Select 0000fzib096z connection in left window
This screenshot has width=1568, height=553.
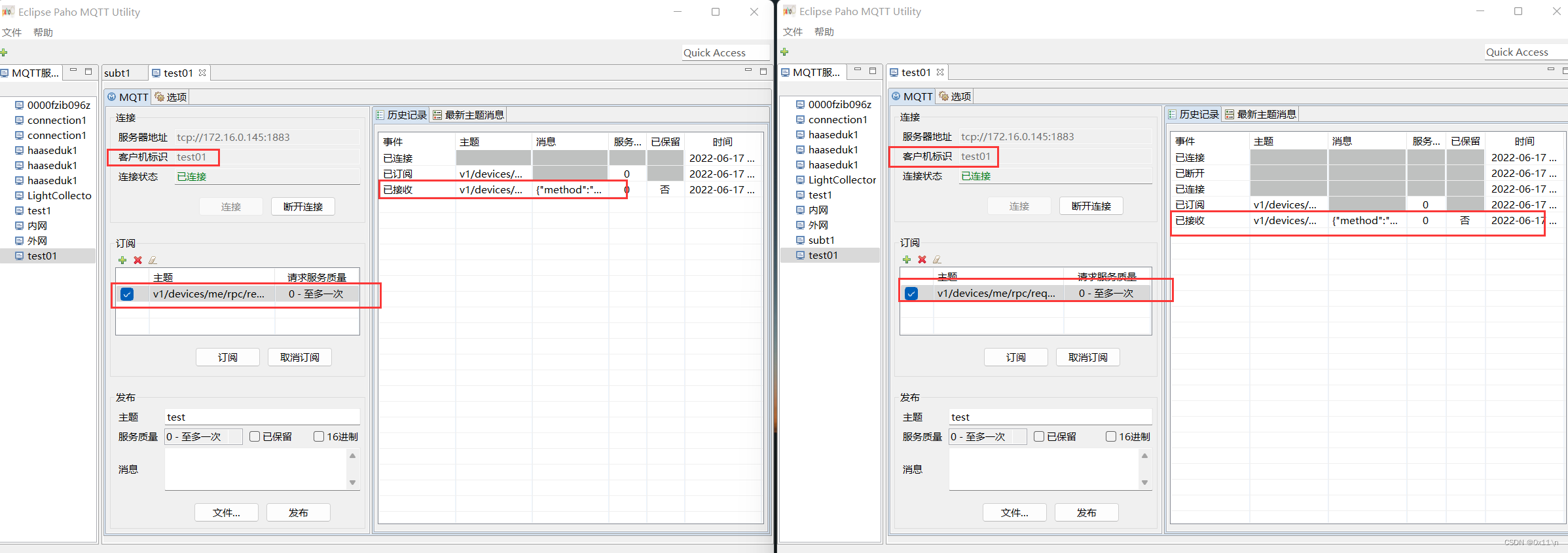point(53,105)
